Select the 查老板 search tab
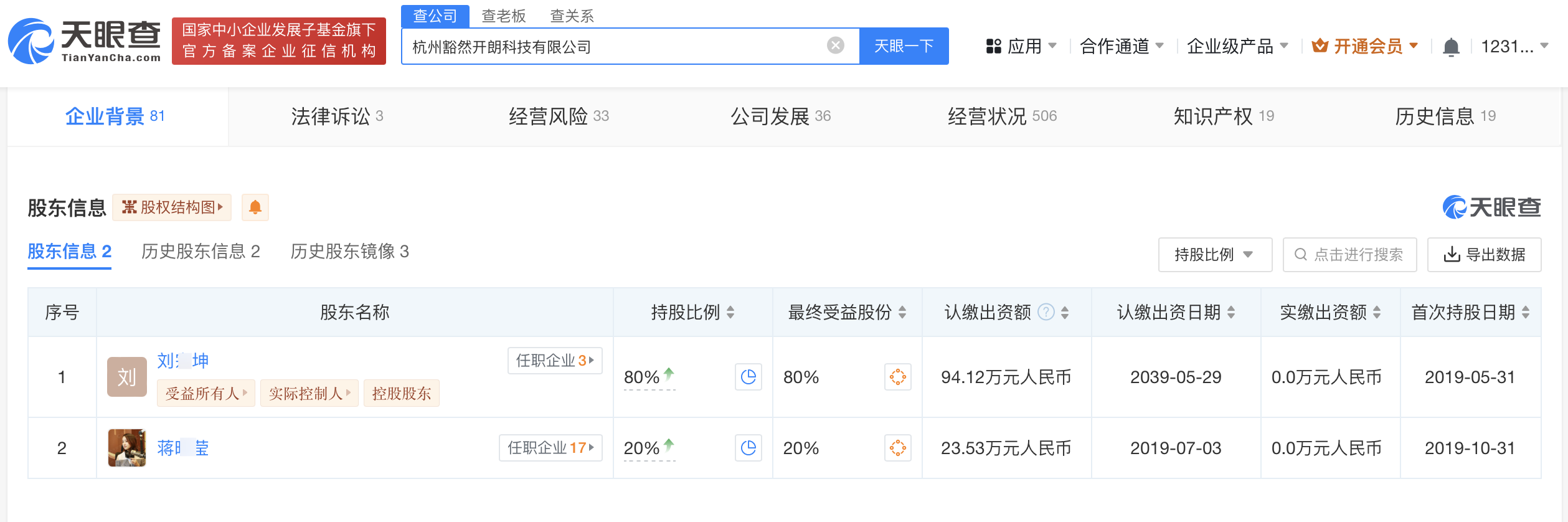The width and height of the screenshot is (1568, 522). tap(504, 16)
